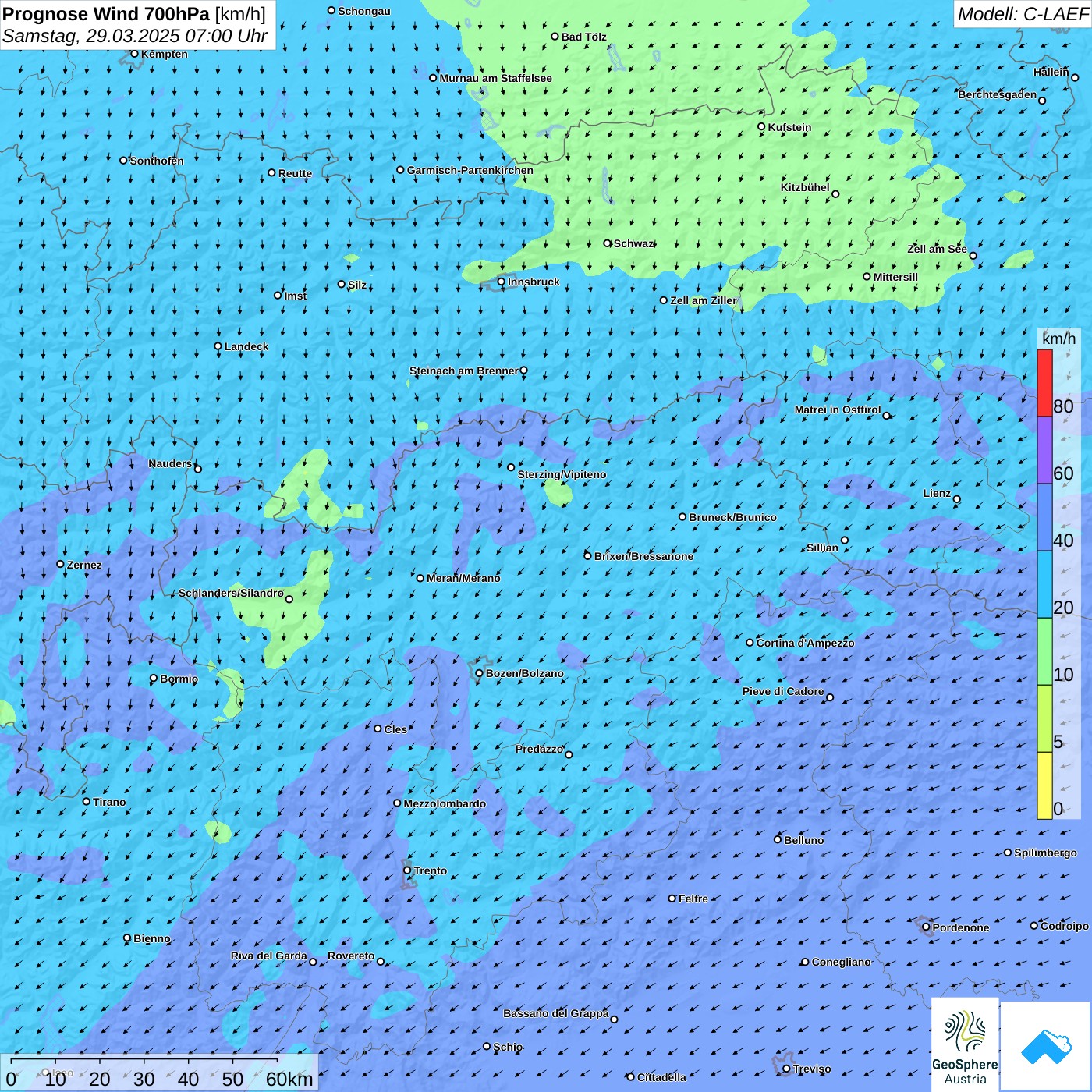
Task: Click the 'Pieve di Cadore' label
Action: pyautogui.click(x=783, y=691)
